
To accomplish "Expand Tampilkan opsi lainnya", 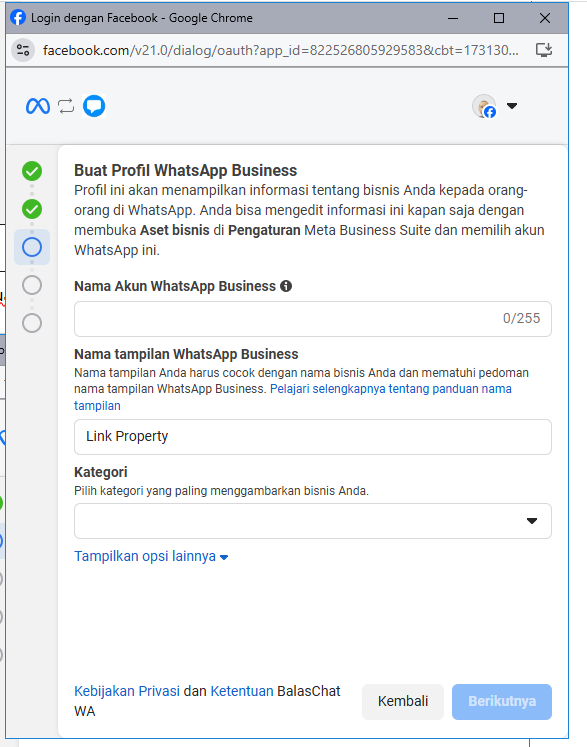I will (151, 556).
